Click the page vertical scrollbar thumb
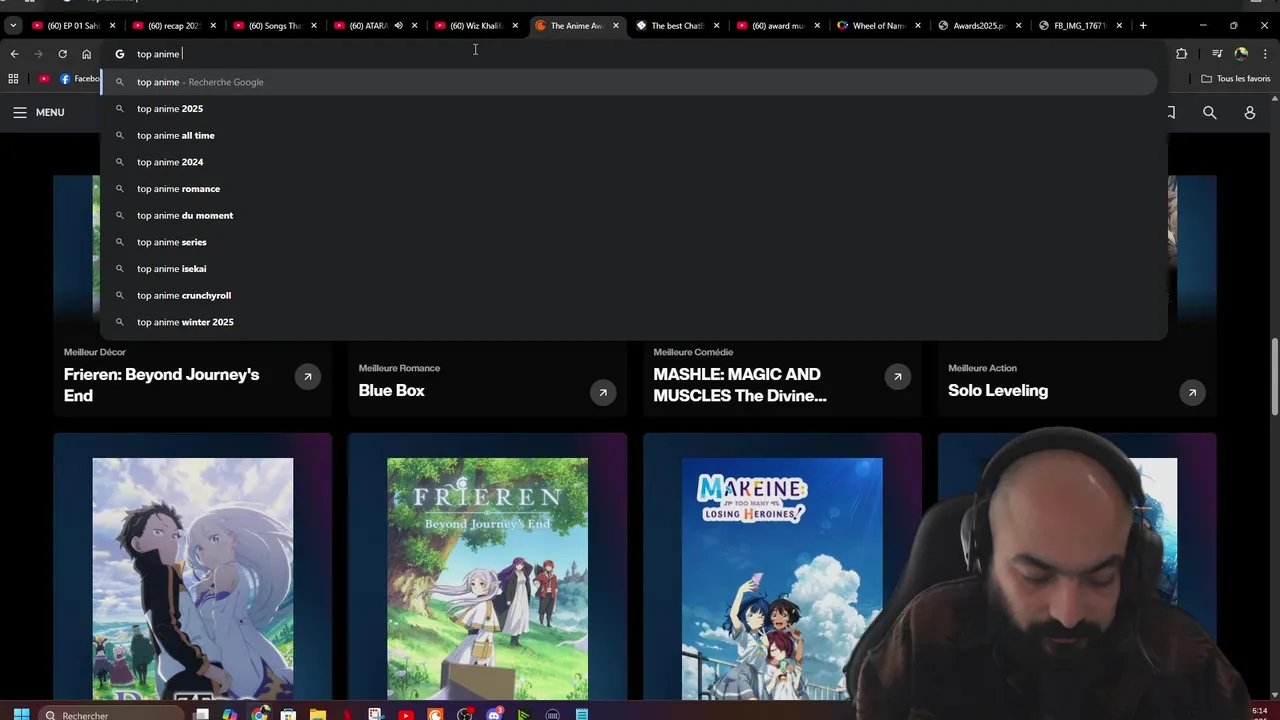Image resolution: width=1280 pixels, height=720 pixels. coord(1274,377)
